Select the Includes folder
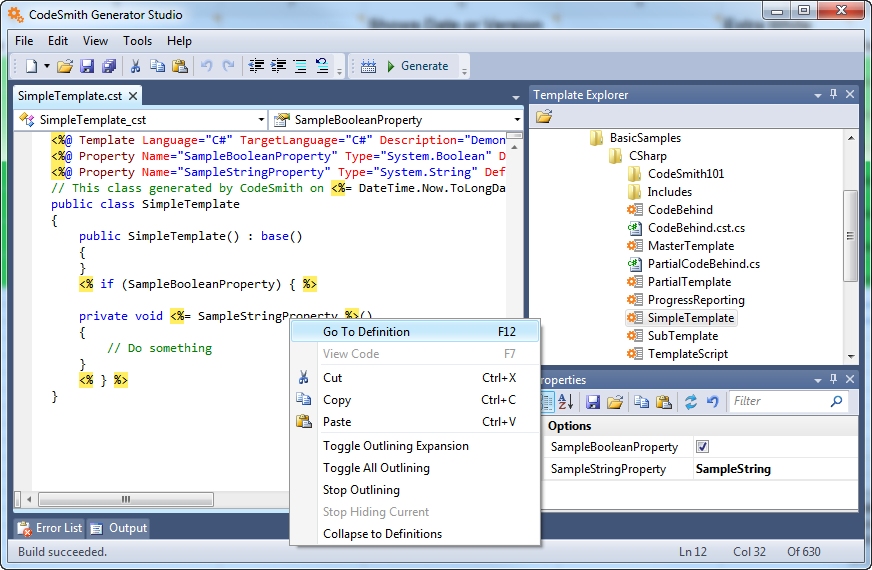872x570 pixels. pos(670,192)
